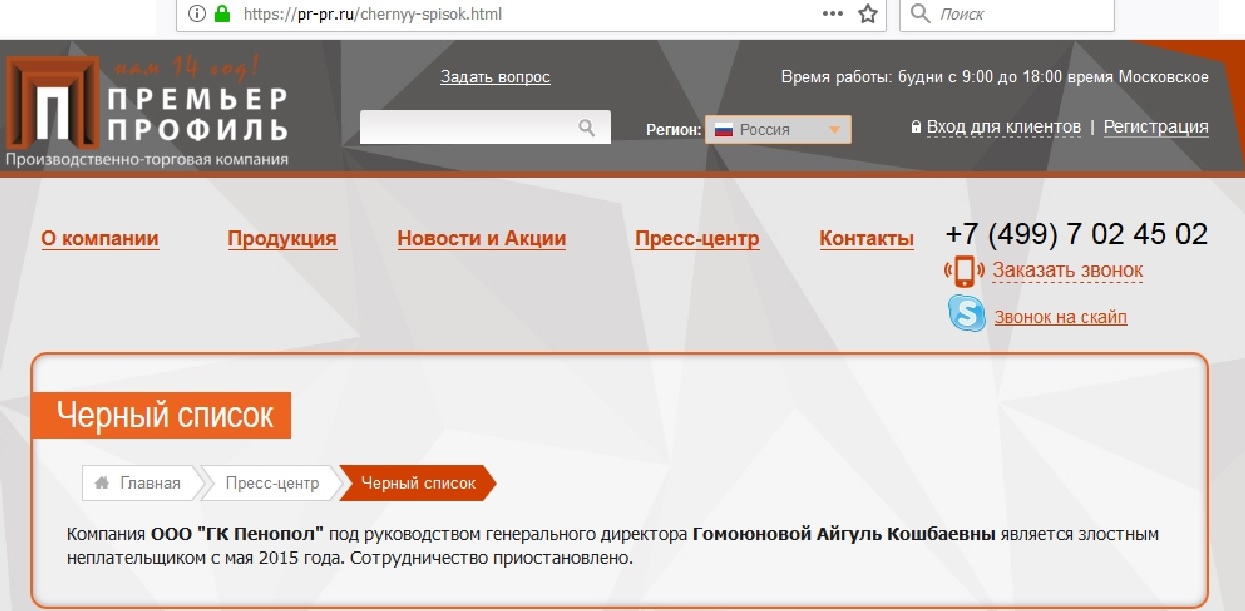Open the Контакты page
This screenshot has width=1245, height=611.
click(x=866, y=239)
